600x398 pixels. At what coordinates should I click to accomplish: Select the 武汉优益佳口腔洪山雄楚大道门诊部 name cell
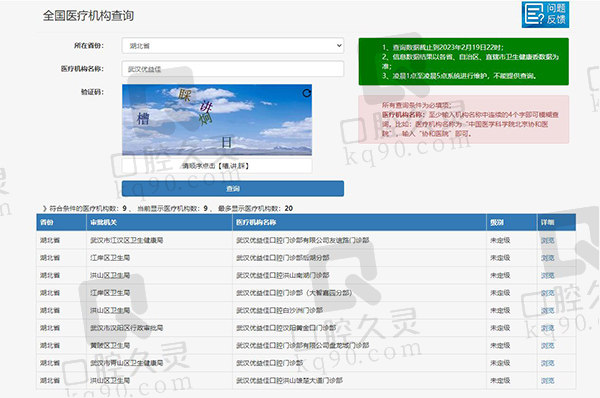pyautogui.click(x=359, y=381)
